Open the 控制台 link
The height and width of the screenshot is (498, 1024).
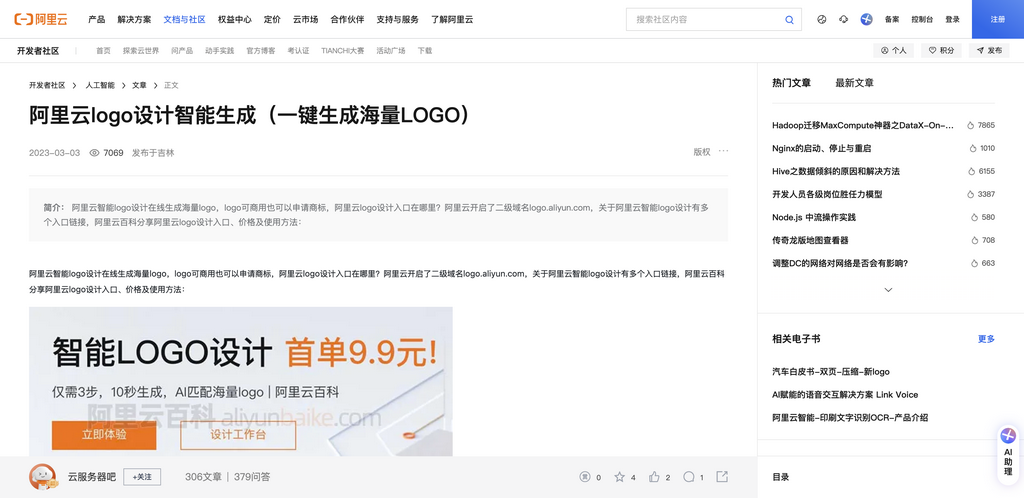point(921,20)
